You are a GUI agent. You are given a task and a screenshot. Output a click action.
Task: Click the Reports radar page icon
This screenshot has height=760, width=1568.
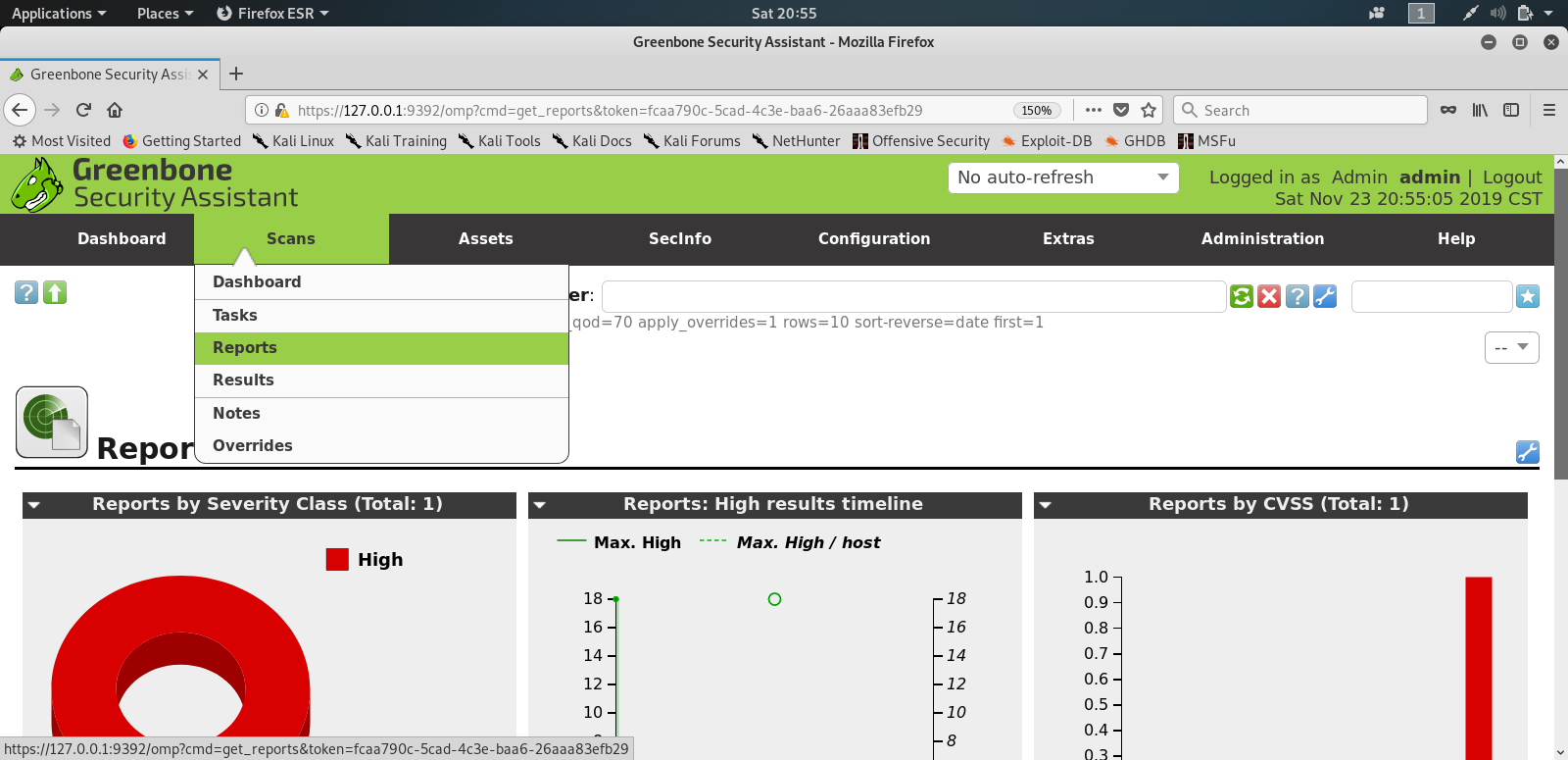[52, 422]
